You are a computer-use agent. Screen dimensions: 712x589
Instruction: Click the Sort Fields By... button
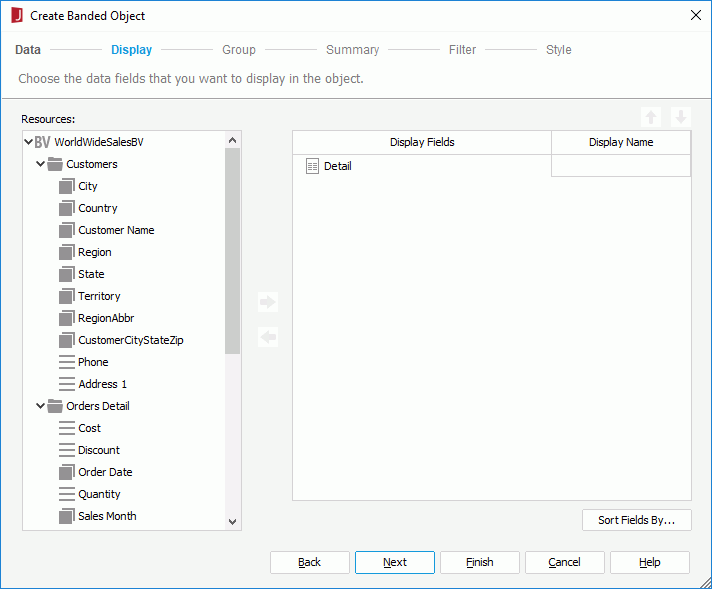click(x=637, y=520)
